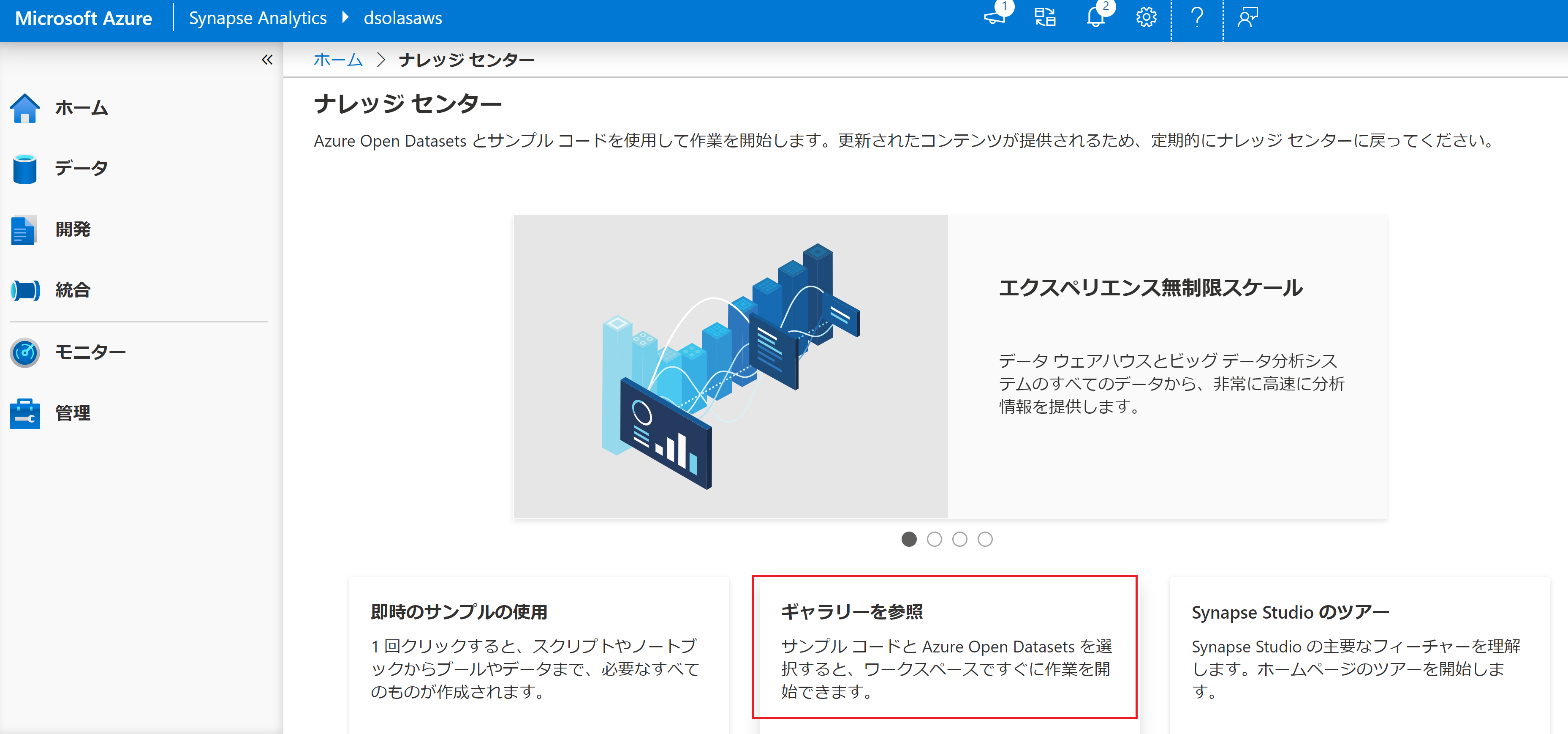Click the help question mark icon
The width and height of the screenshot is (1568, 734).
[1197, 17]
